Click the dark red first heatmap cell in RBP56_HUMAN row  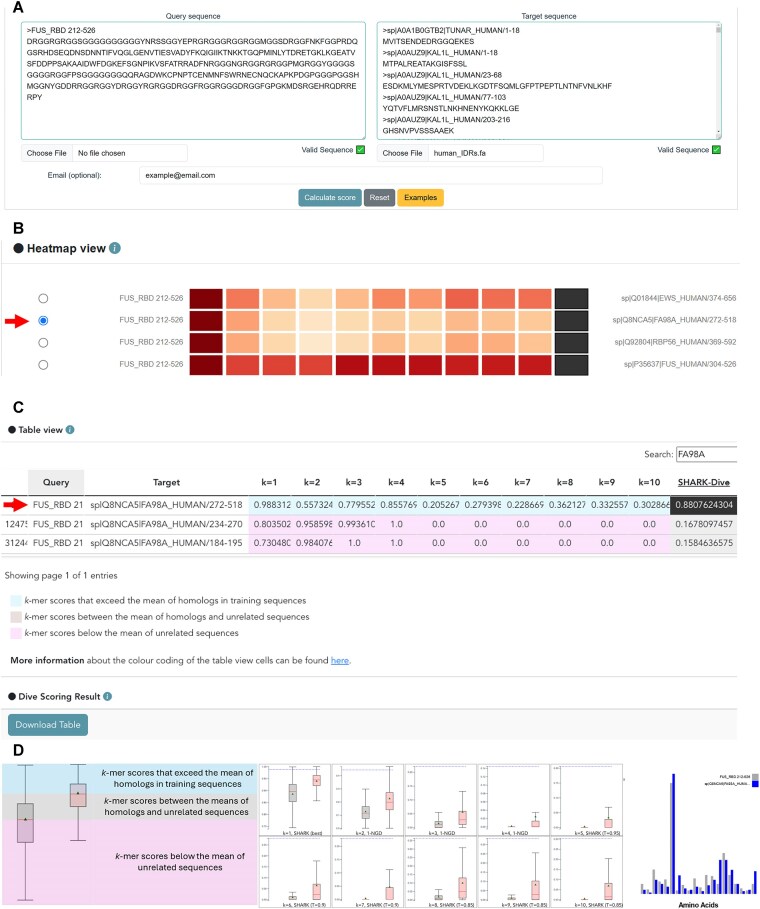206,343
